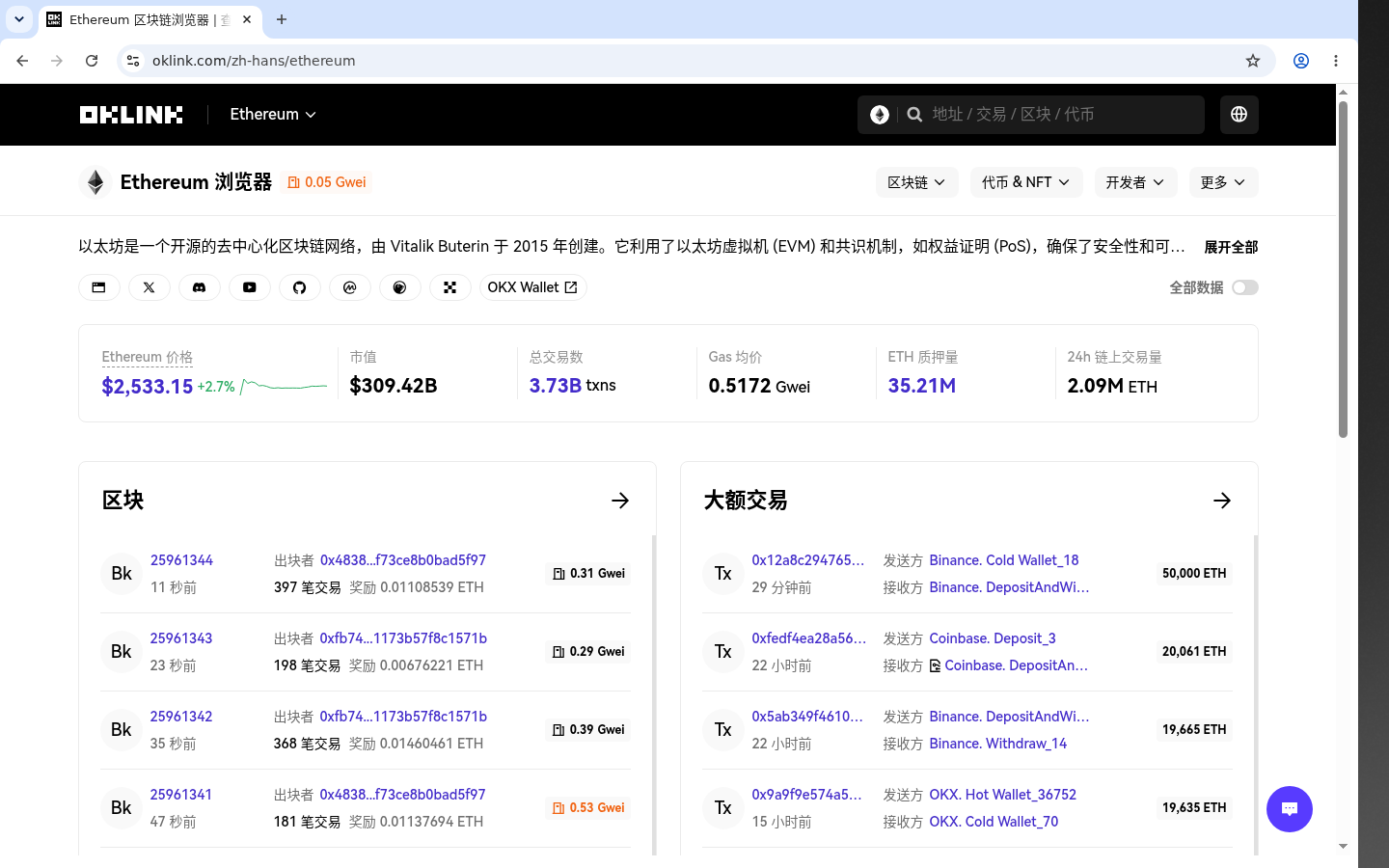
Task: Click the 0.53 Gwei gas badge of block 25961341
Action: point(588,808)
